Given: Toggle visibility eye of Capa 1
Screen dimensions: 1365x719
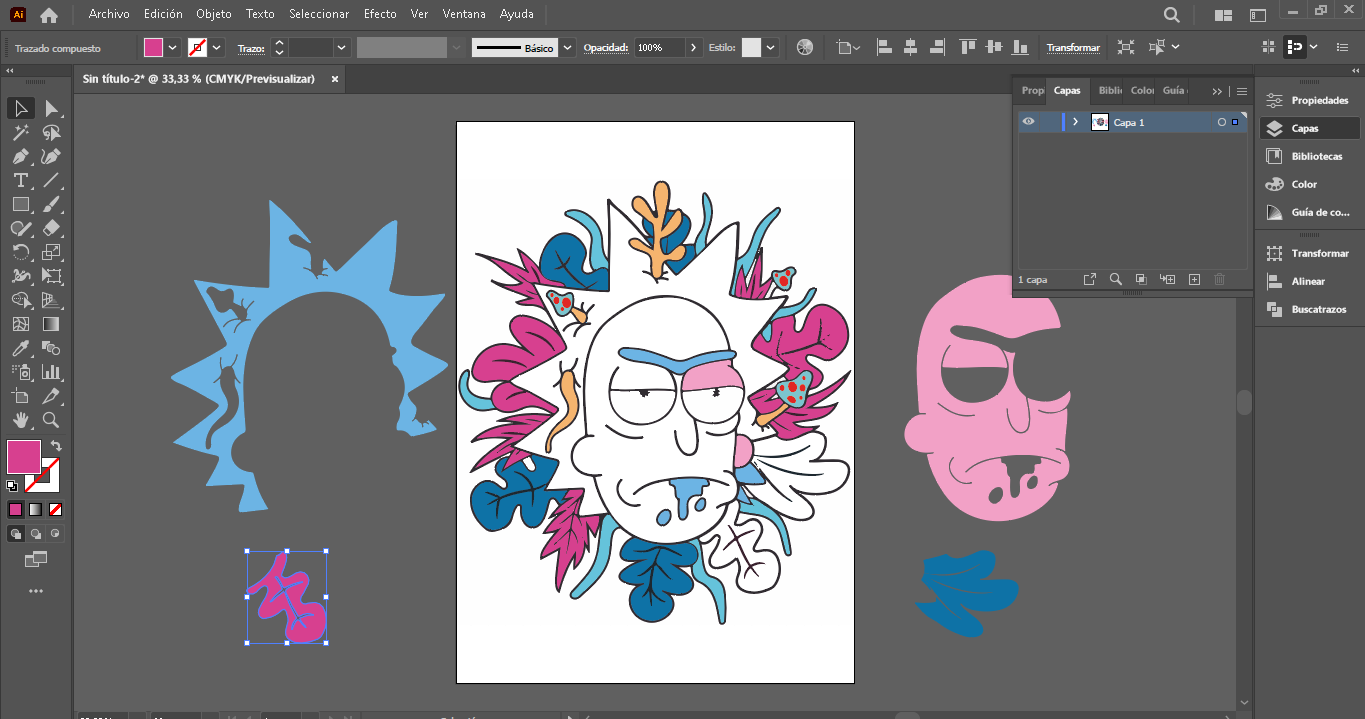Looking at the screenshot, I should click(x=1029, y=122).
